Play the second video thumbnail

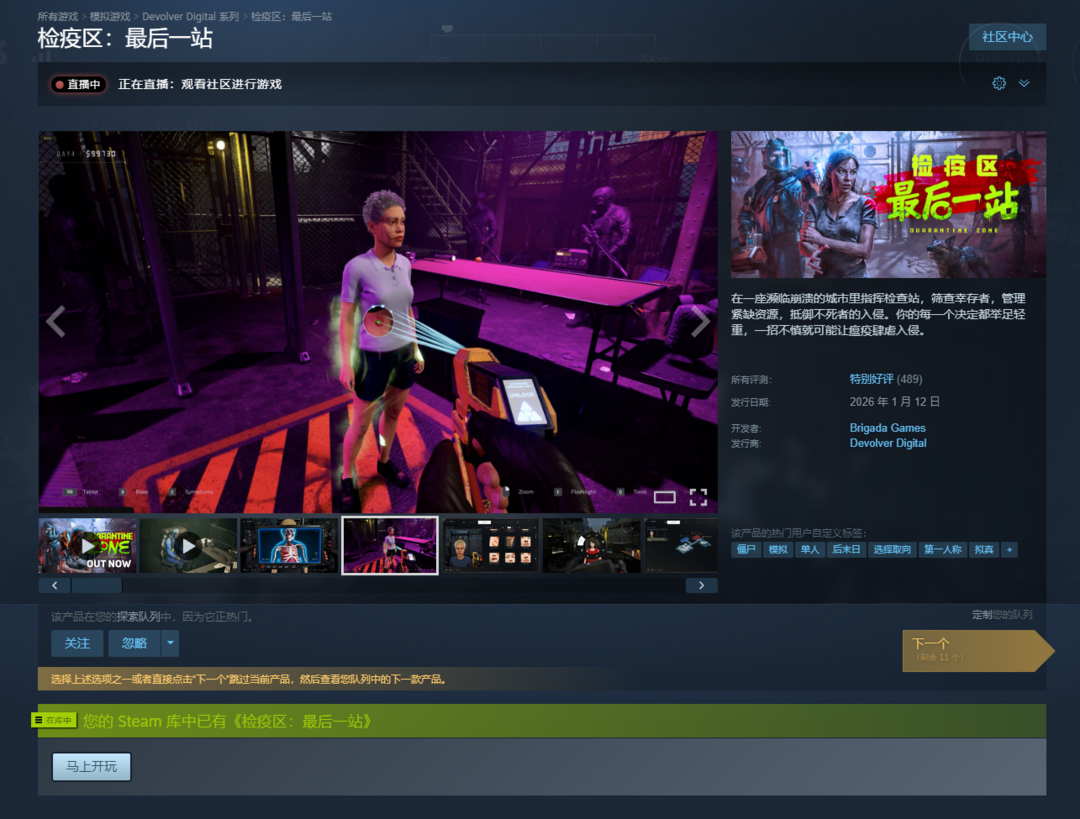tap(189, 546)
